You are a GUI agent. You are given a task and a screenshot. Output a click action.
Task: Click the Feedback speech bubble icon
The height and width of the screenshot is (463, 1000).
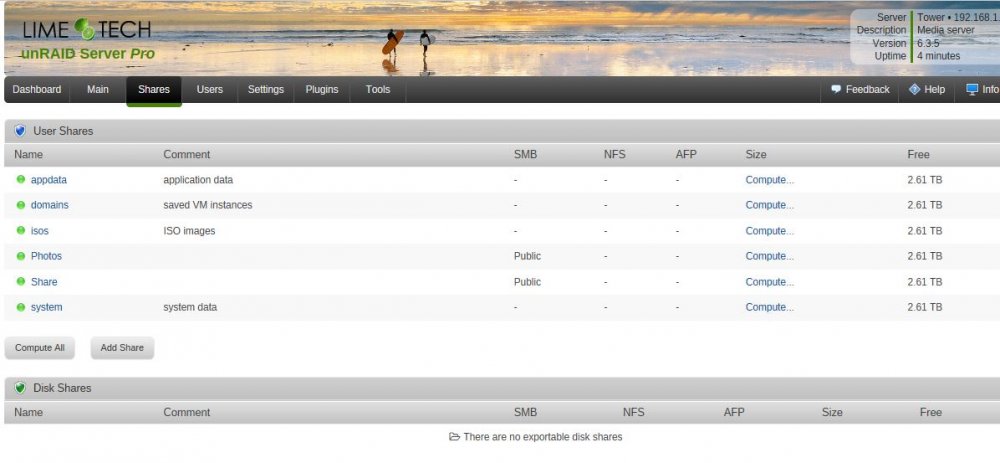836,89
